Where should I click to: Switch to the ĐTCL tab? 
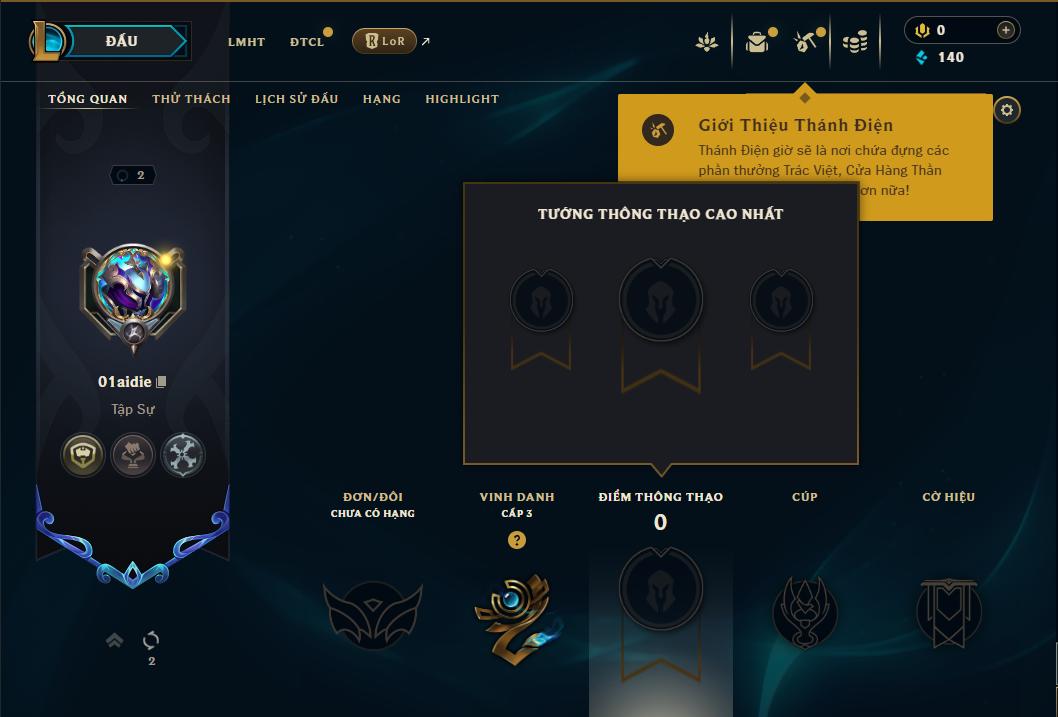[307, 42]
